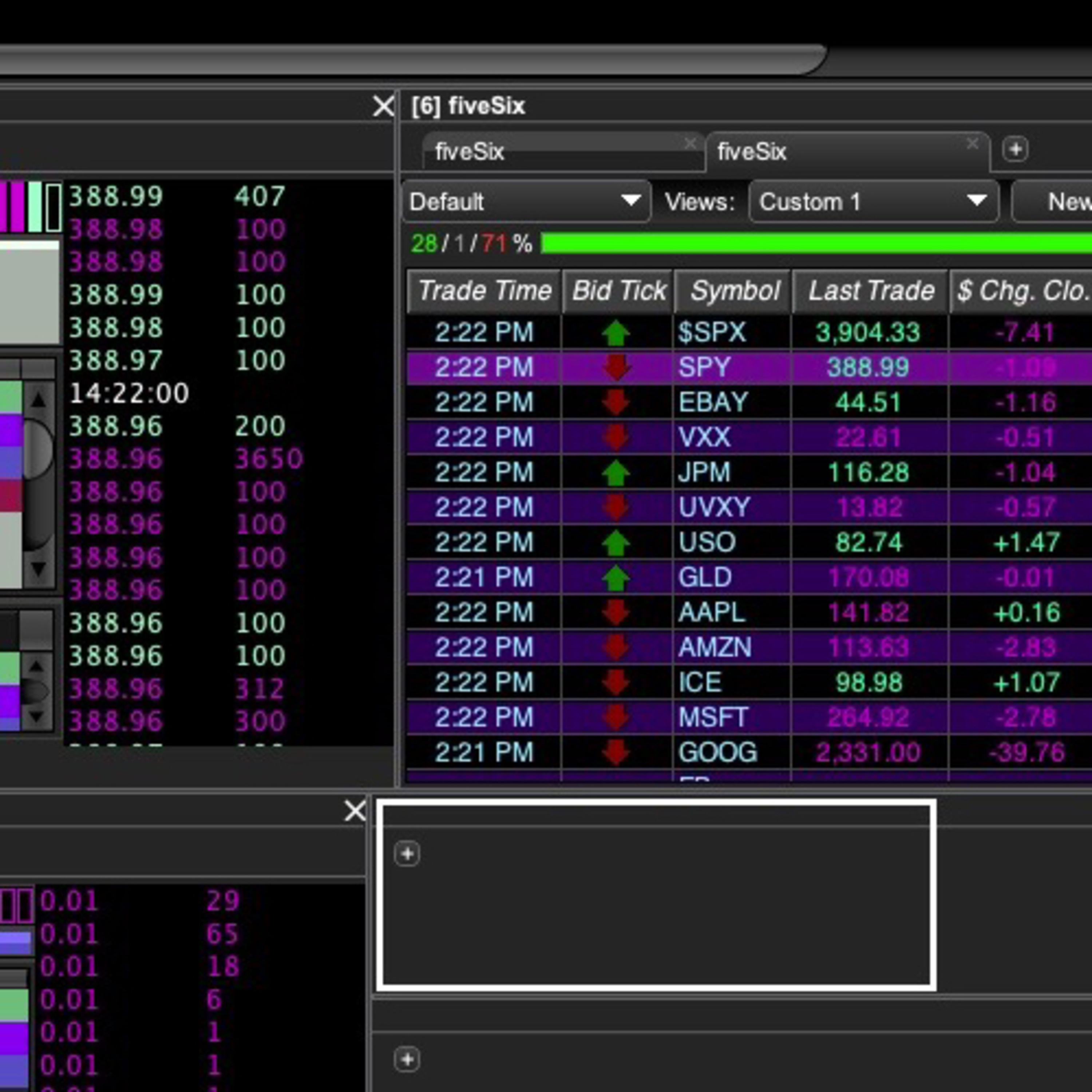Select the MSFT symbol

point(713,718)
